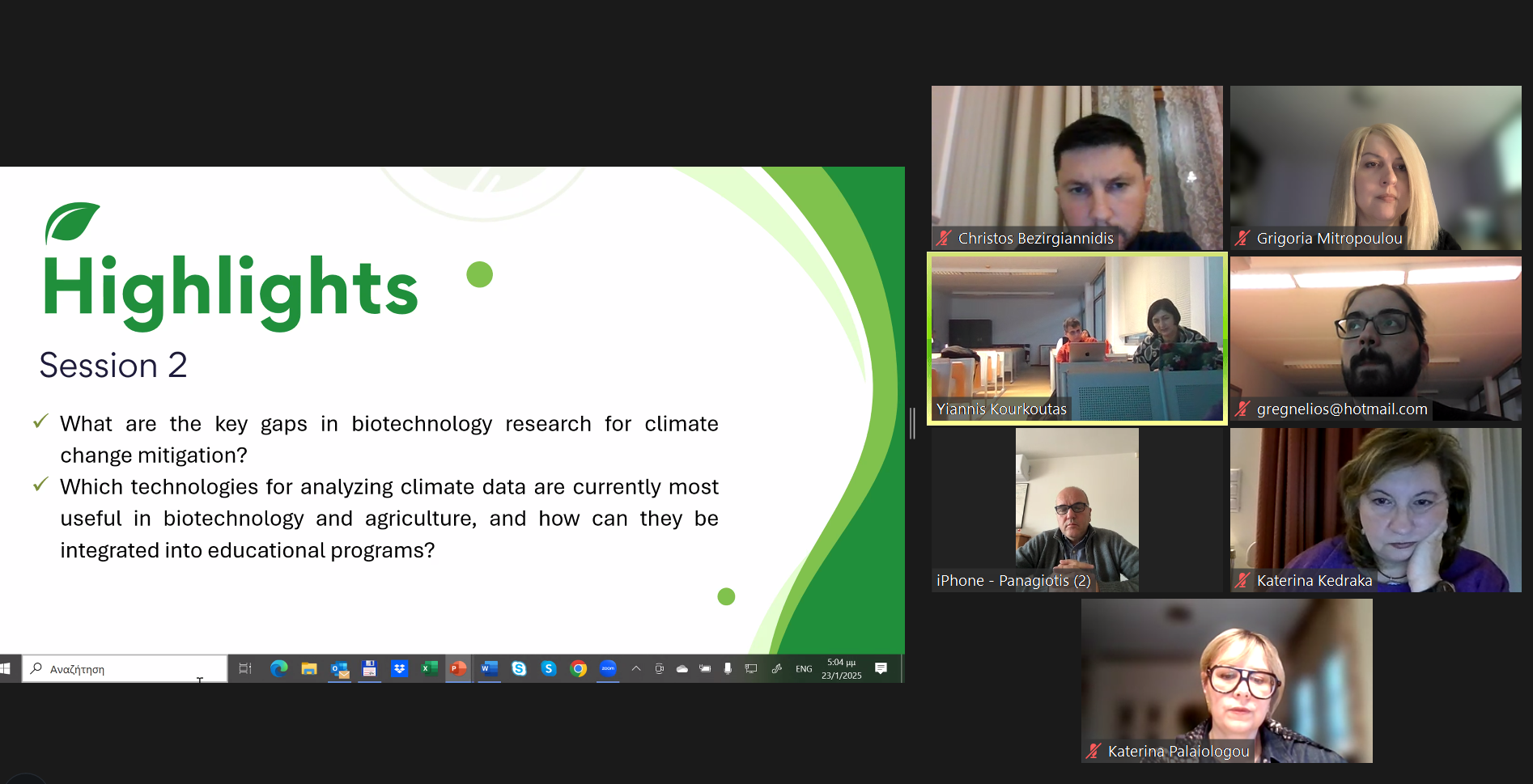
Task: Open the Windows Start menu
Action: (6, 668)
